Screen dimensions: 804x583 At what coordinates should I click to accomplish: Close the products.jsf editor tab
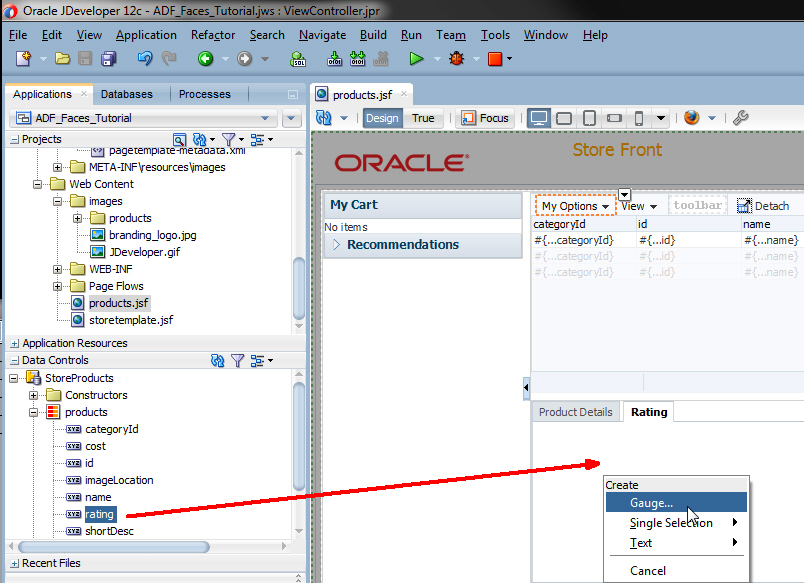pyautogui.click(x=404, y=94)
